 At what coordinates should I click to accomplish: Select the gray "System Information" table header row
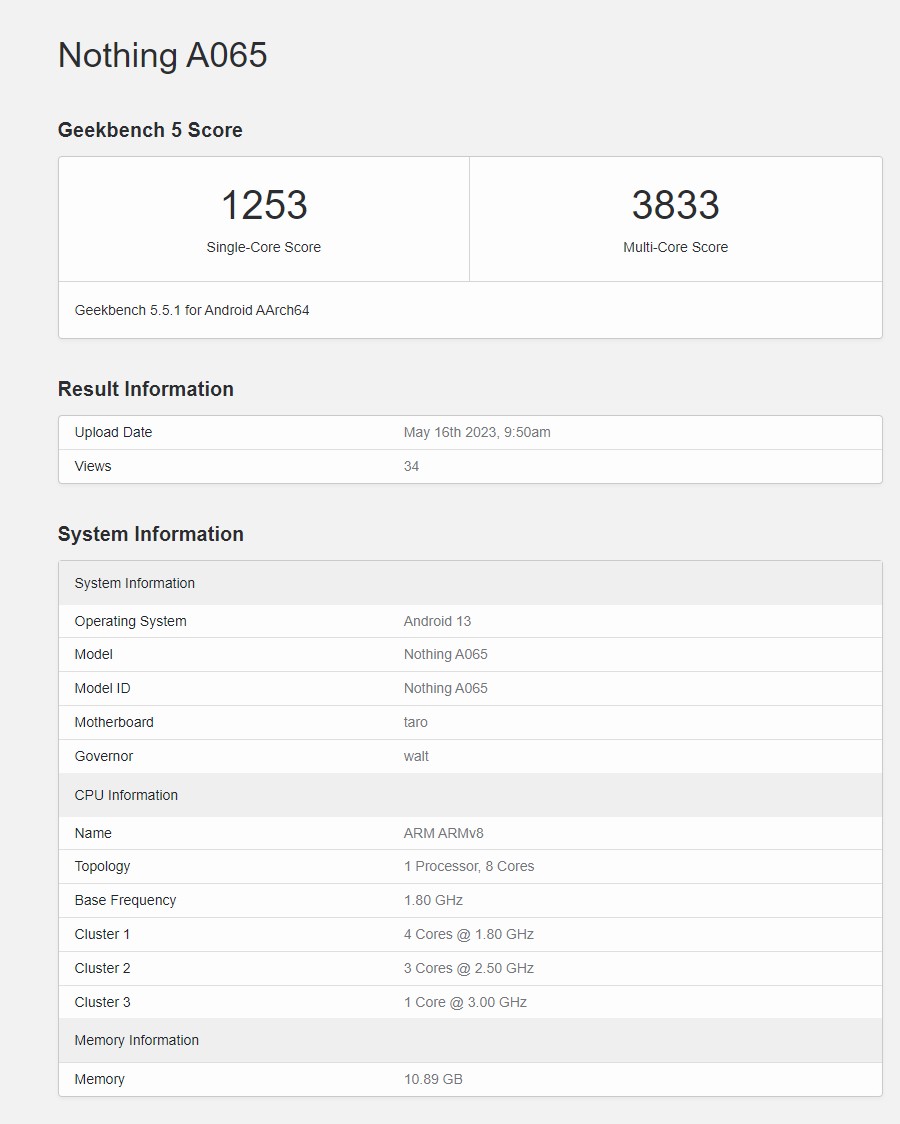pyautogui.click(x=470, y=583)
